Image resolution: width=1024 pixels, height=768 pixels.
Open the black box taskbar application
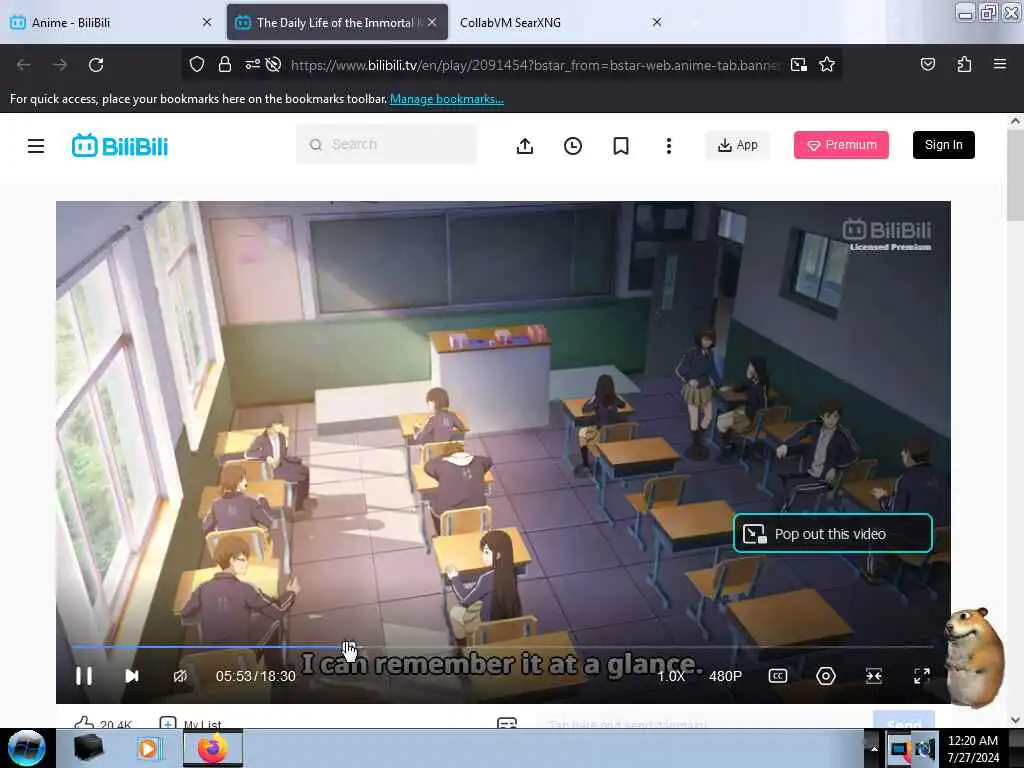89,748
